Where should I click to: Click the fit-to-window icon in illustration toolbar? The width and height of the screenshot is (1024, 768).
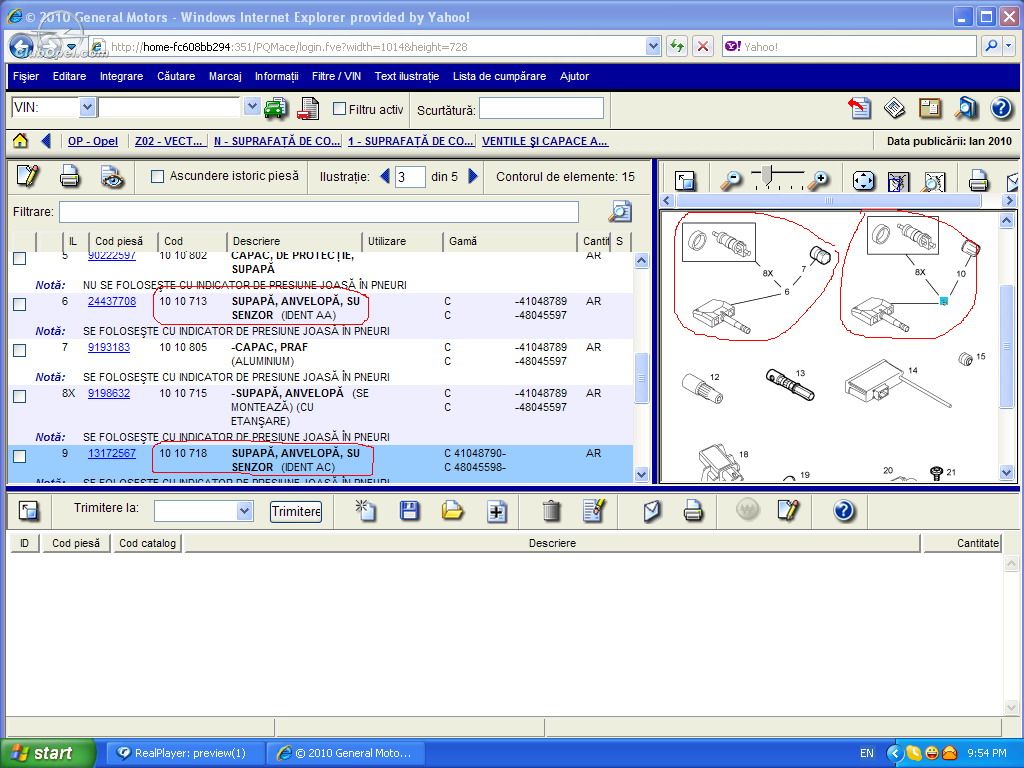point(863,180)
